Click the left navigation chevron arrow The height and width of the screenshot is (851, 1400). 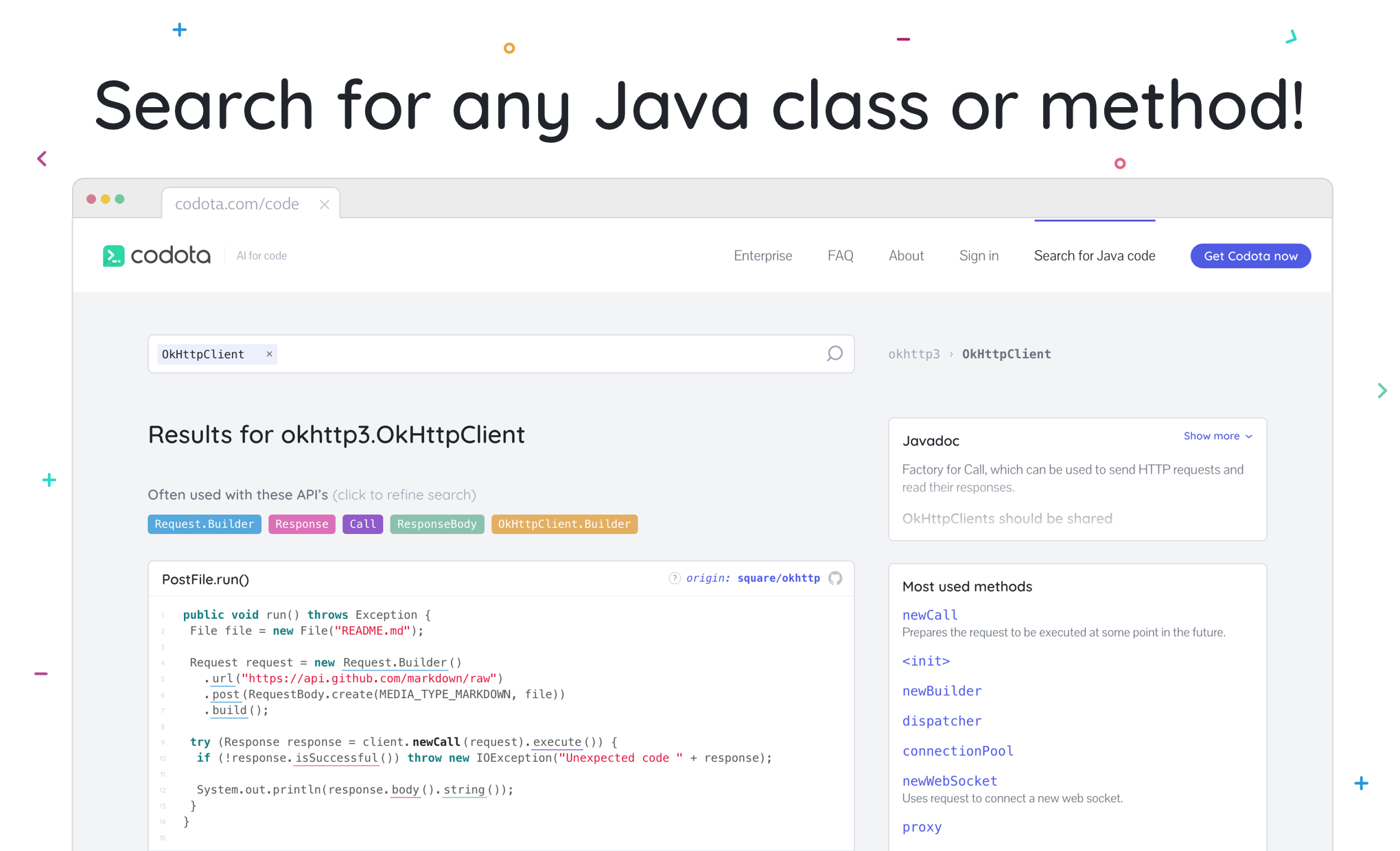40,159
